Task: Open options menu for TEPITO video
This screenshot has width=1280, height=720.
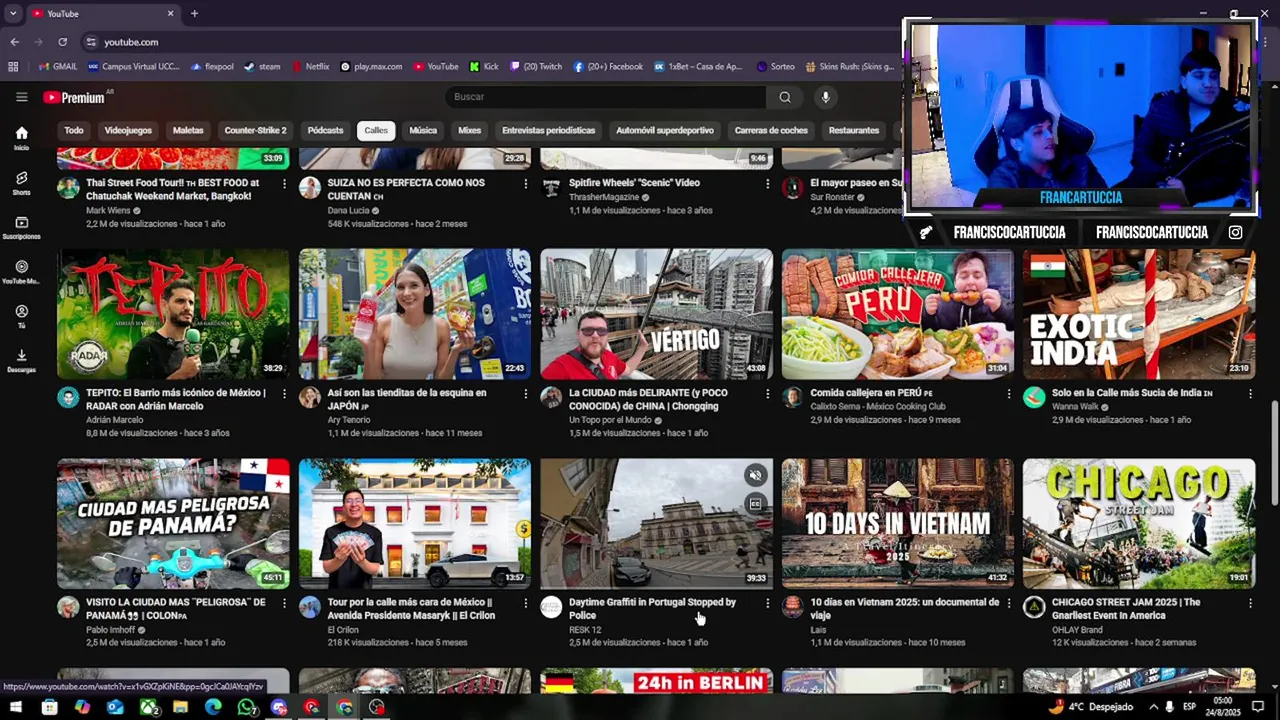Action: 284,394
